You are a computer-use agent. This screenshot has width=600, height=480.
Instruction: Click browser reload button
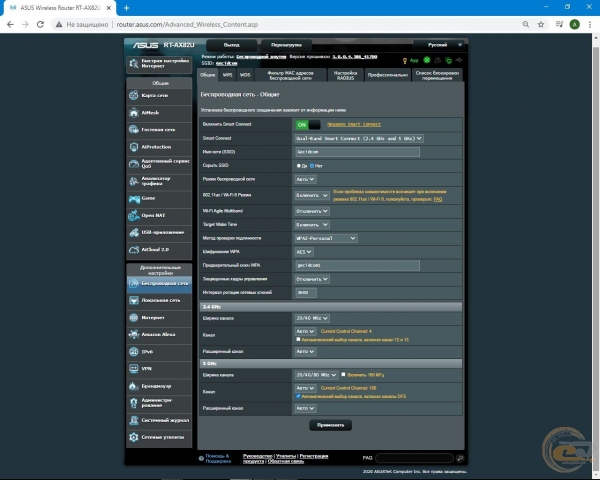pos(40,24)
